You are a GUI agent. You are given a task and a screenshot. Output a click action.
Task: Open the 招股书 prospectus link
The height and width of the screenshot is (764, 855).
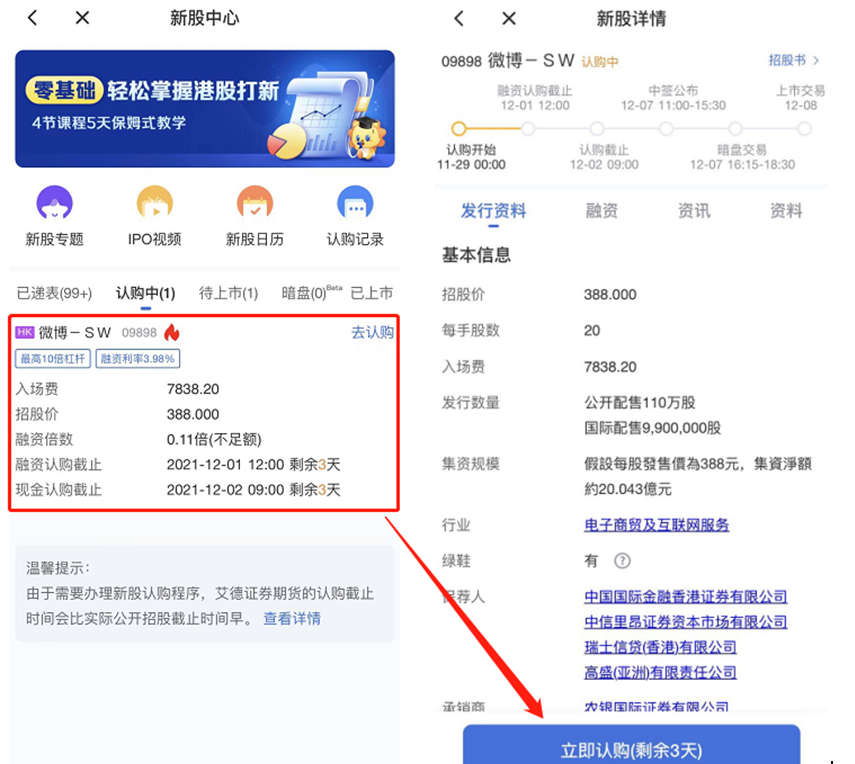tap(787, 60)
